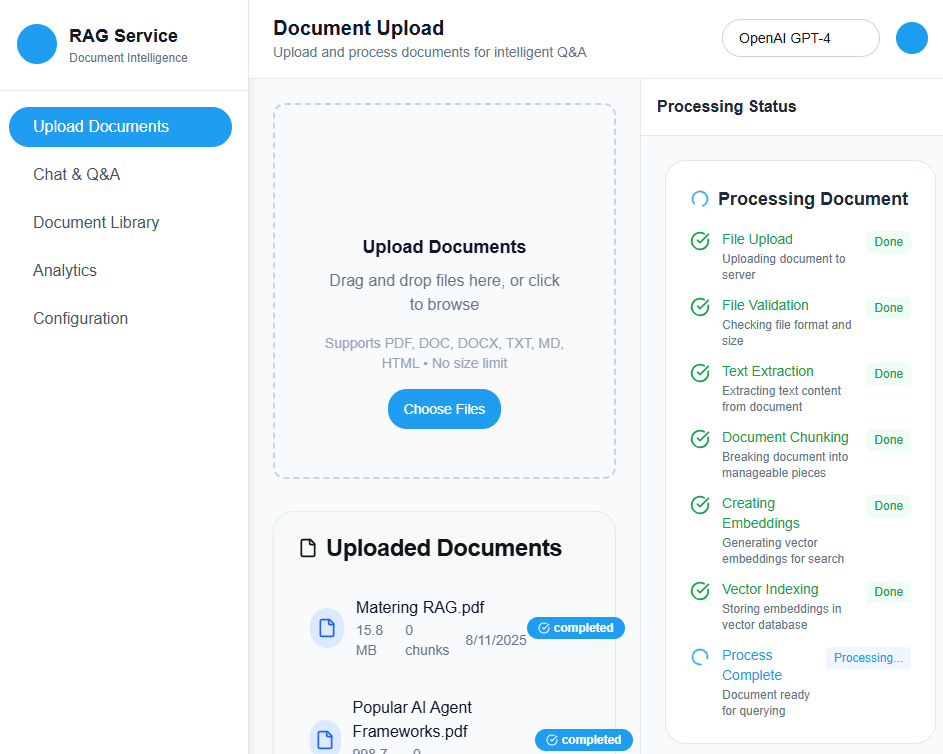Select Upload Documents in the sidebar
This screenshot has height=754, width=943.
click(x=120, y=127)
